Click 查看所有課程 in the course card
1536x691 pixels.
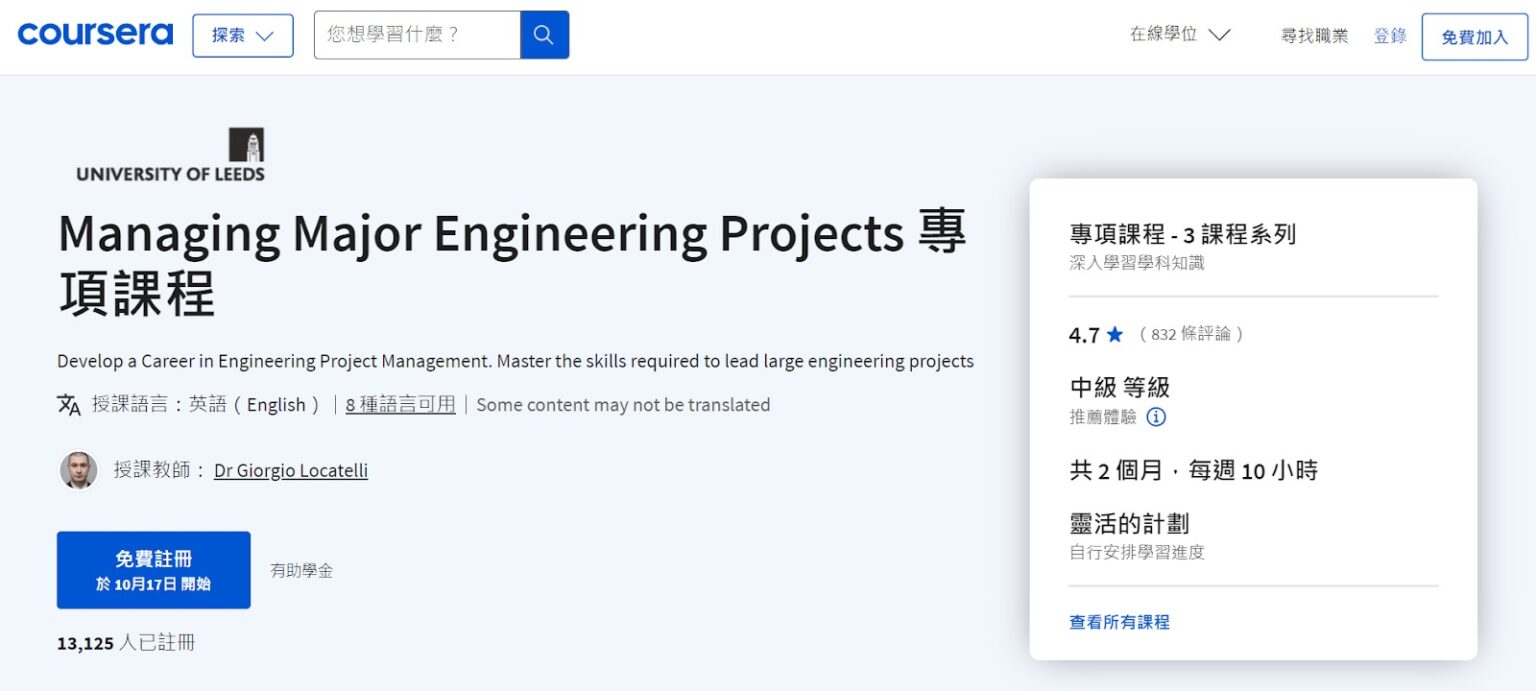pyautogui.click(x=1117, y=621)
